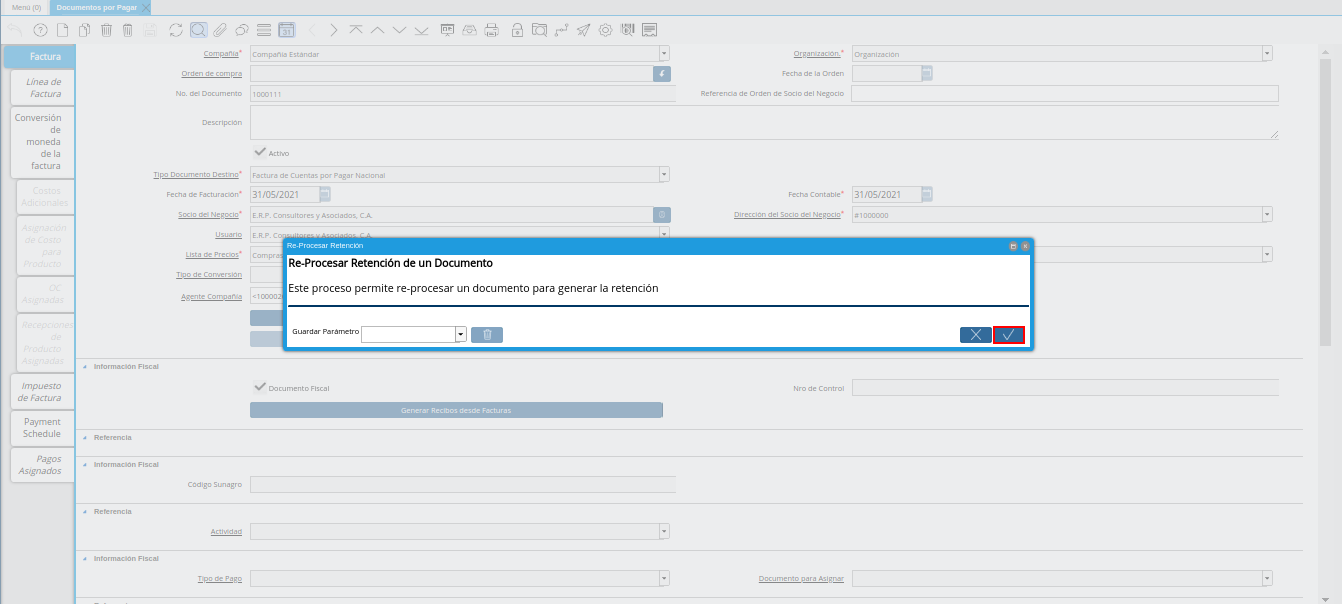1342x604 pixels.
Task: Click the Save record disk icon
Action: [x=150, y=30]
